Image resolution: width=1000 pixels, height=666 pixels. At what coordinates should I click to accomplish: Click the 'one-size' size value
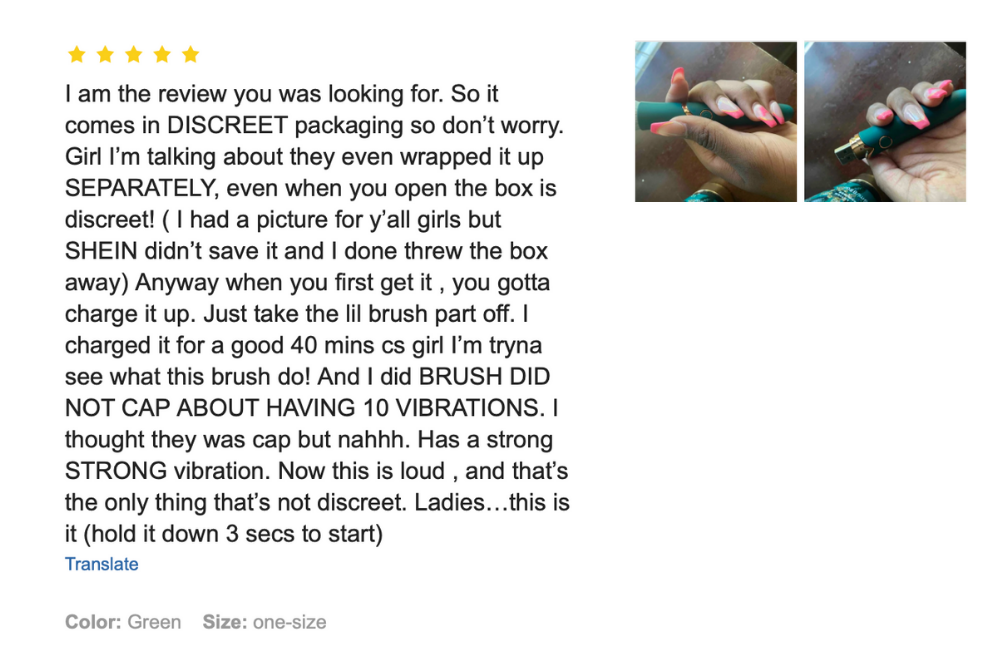tap(290, 622)
